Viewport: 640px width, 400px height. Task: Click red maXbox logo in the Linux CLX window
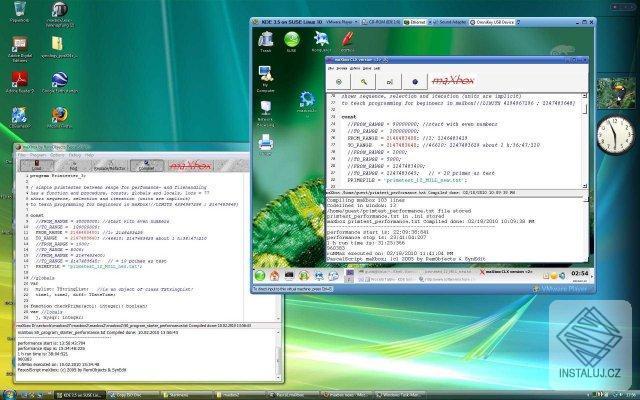point(453,81)
